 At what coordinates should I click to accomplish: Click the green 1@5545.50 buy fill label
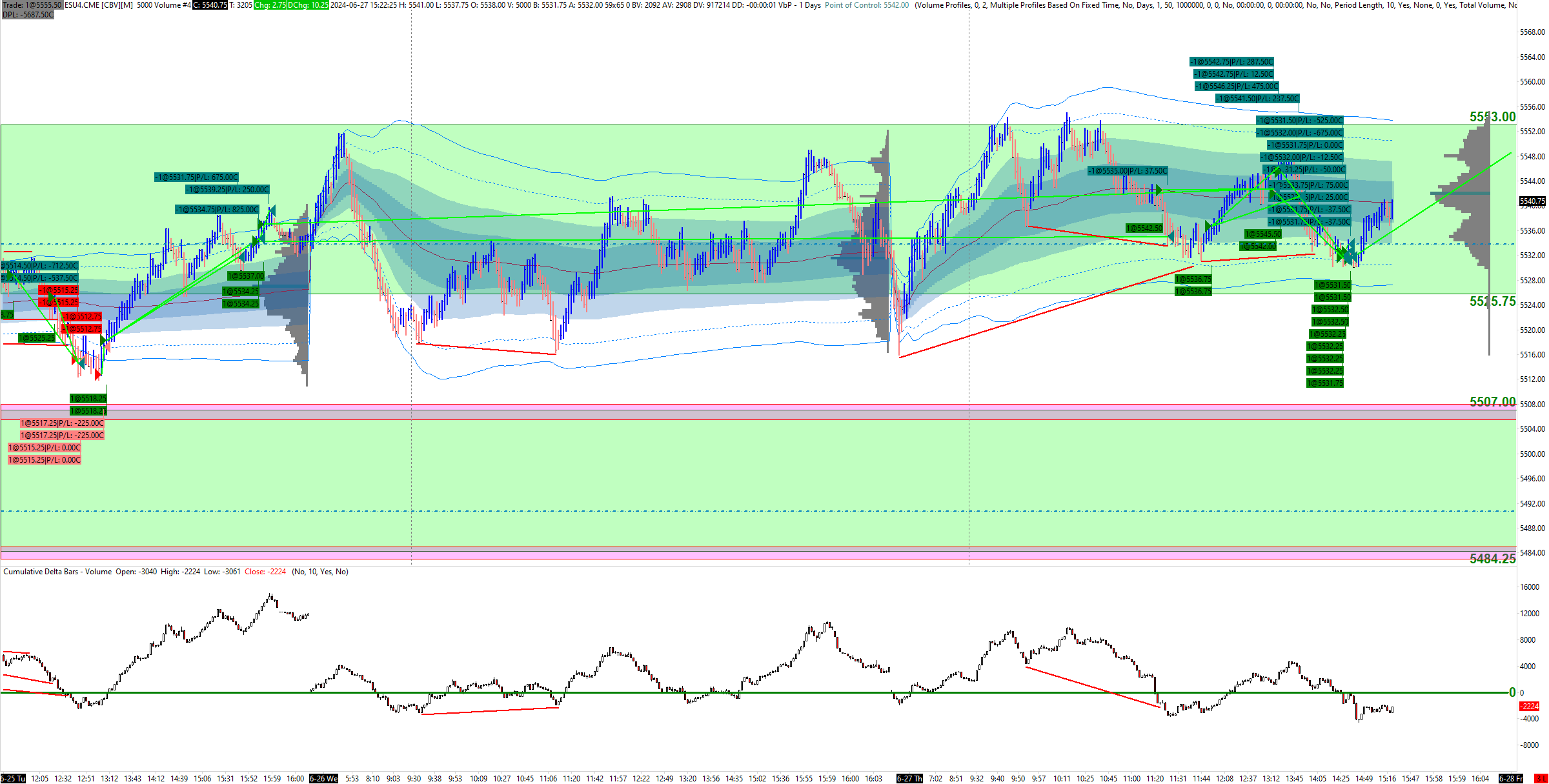1262,234
